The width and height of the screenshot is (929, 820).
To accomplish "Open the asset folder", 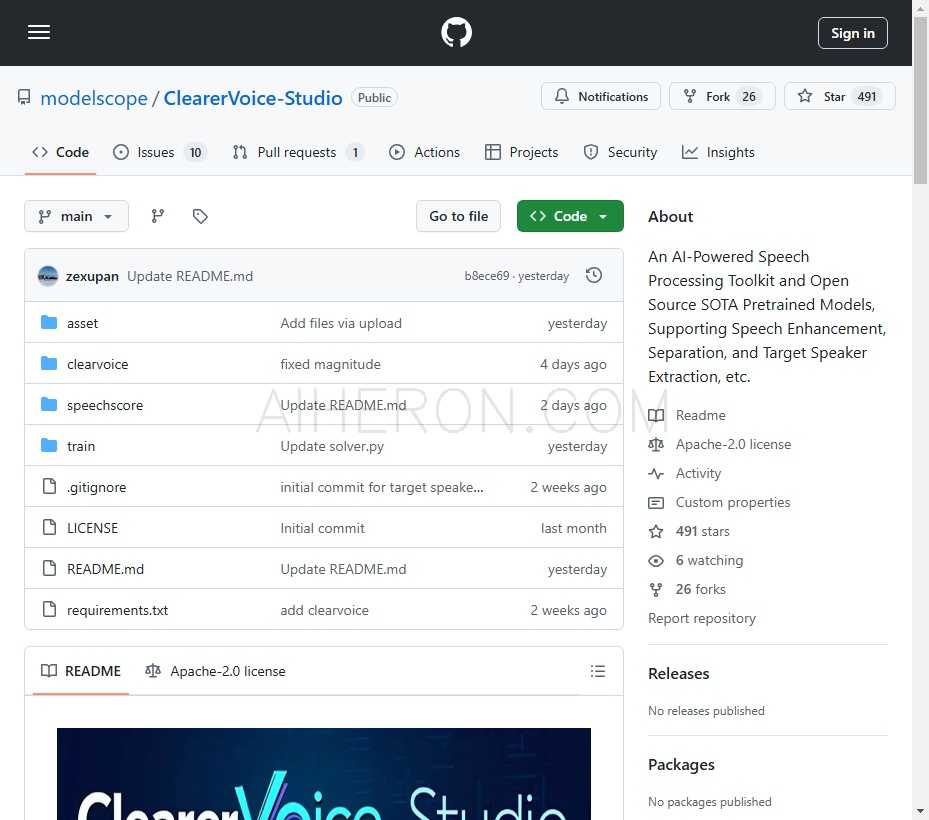I will click(x=82, y=323).
